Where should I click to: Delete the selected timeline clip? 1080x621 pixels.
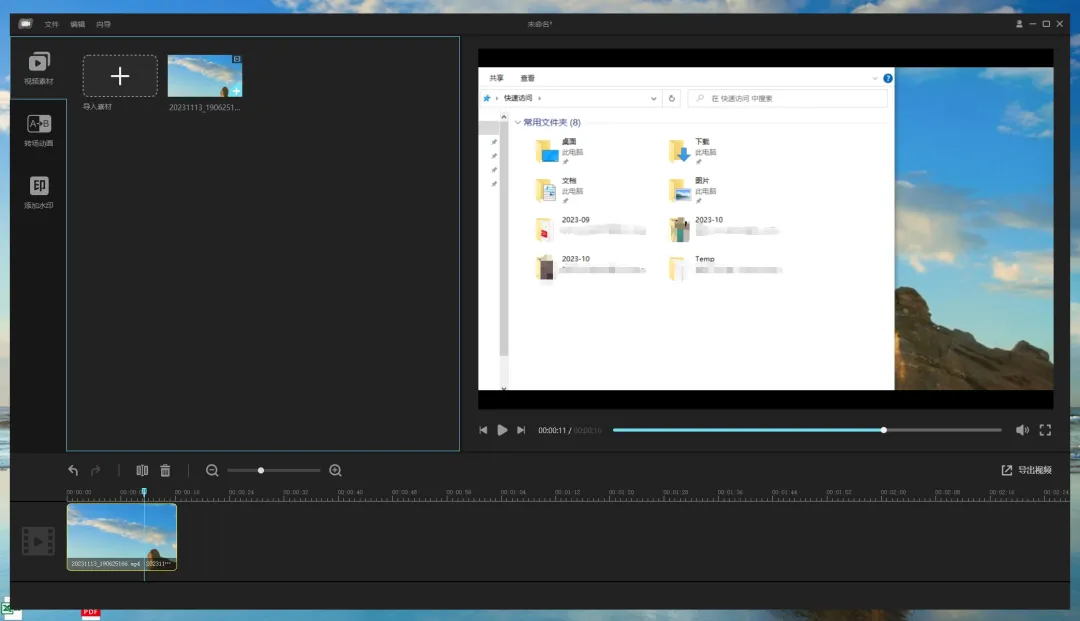[x=165, y=470]
